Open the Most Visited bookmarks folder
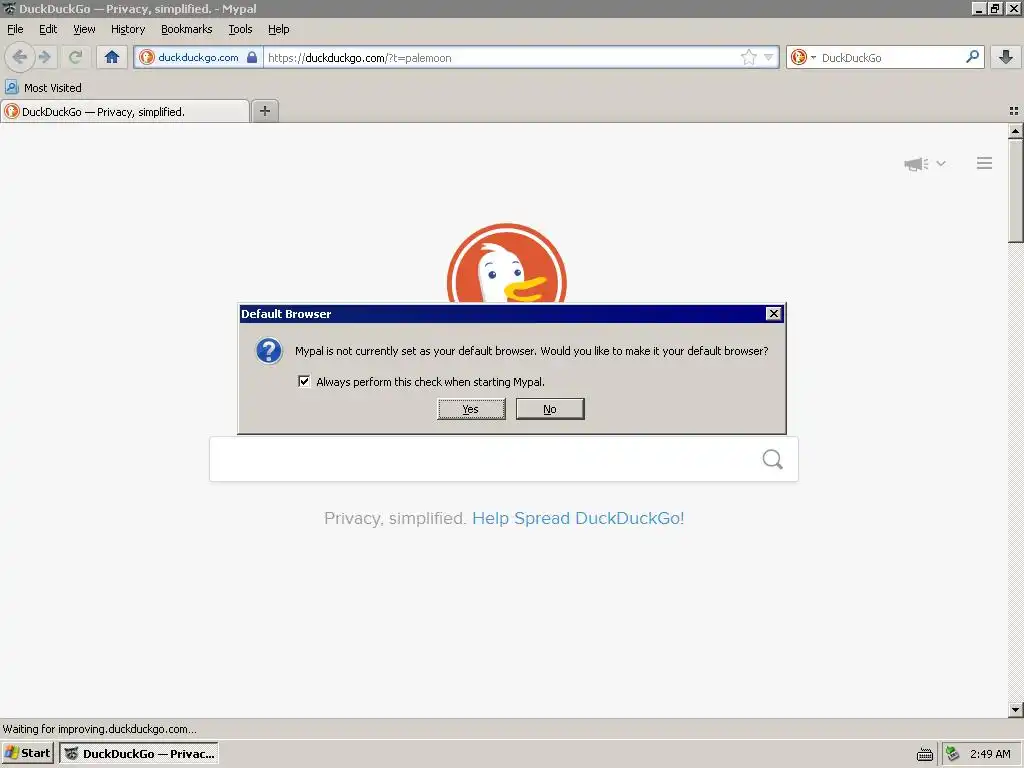 [43, 88]
